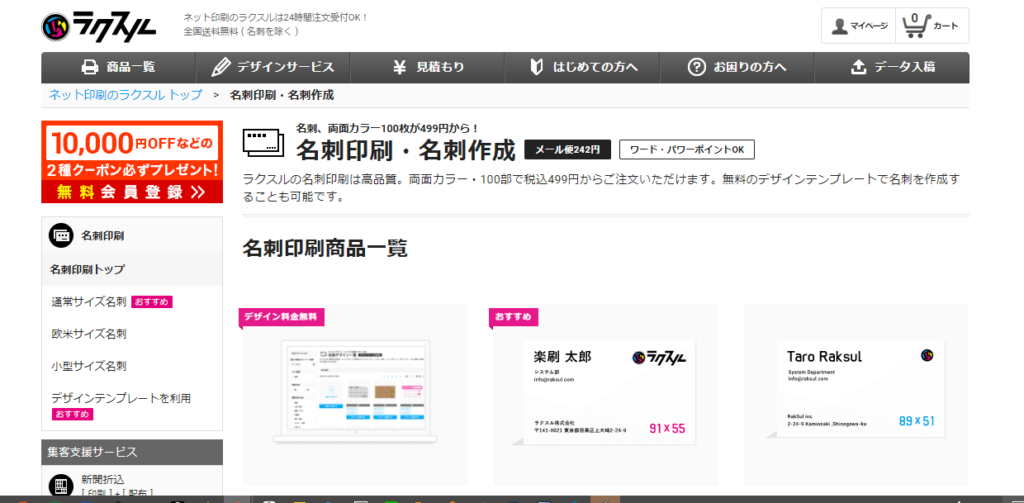
Task: Click the card icon beside 名刺印刷・名刺作成 heading
Action: (263, 142)
